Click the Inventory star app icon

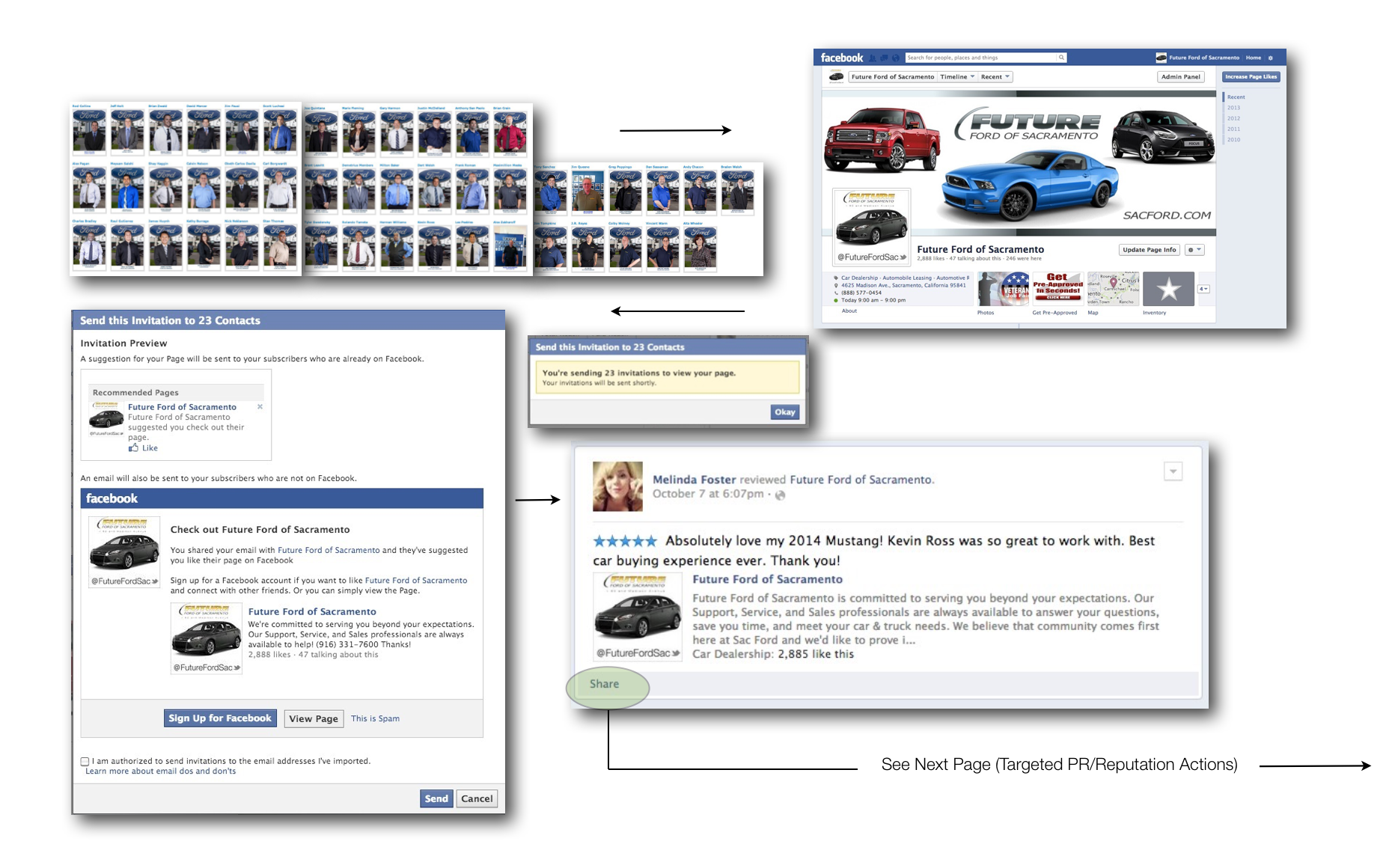point(1168,290)
